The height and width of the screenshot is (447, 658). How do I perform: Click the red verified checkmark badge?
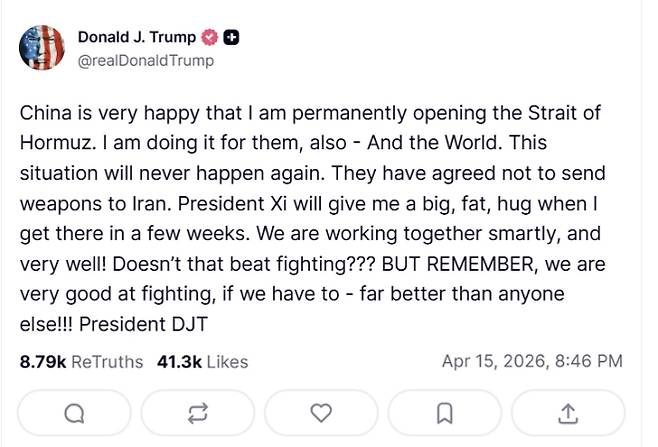pyautogui.click(x=208, y=38)
